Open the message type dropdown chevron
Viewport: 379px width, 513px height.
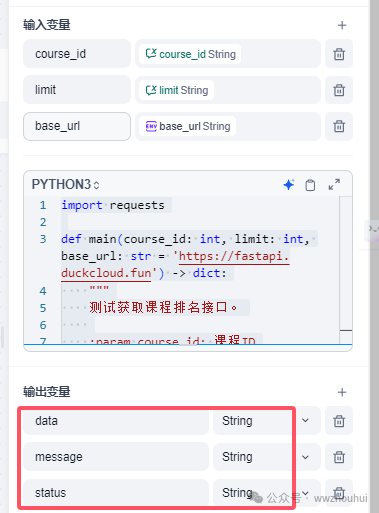point(305,457)
